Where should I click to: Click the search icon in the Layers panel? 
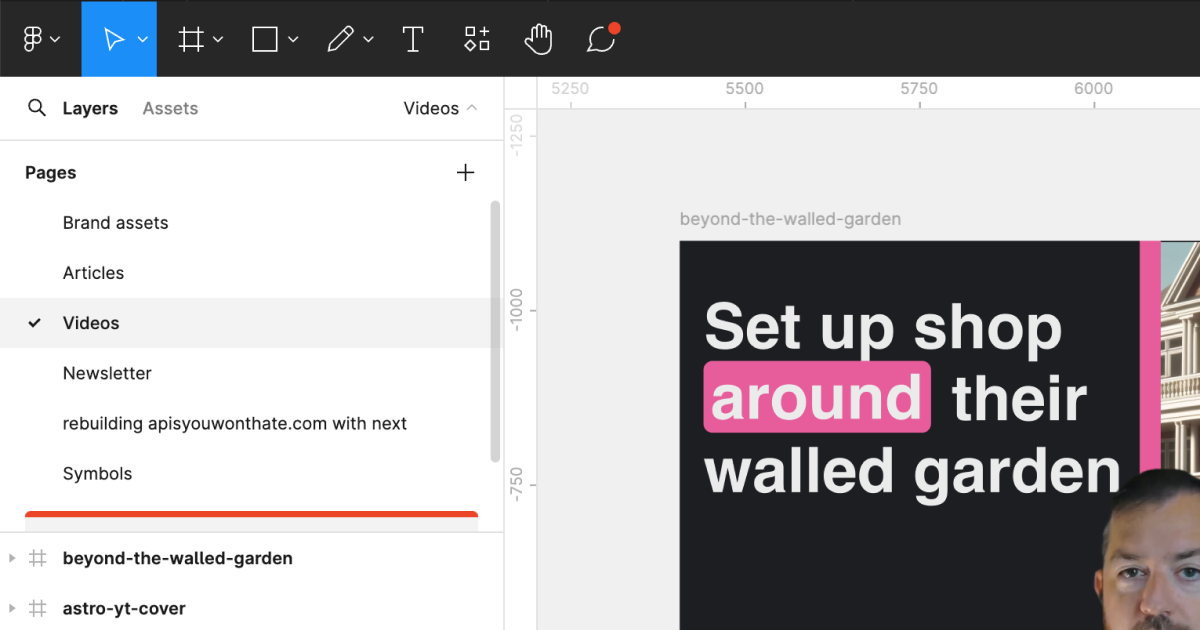coord(36,108)
